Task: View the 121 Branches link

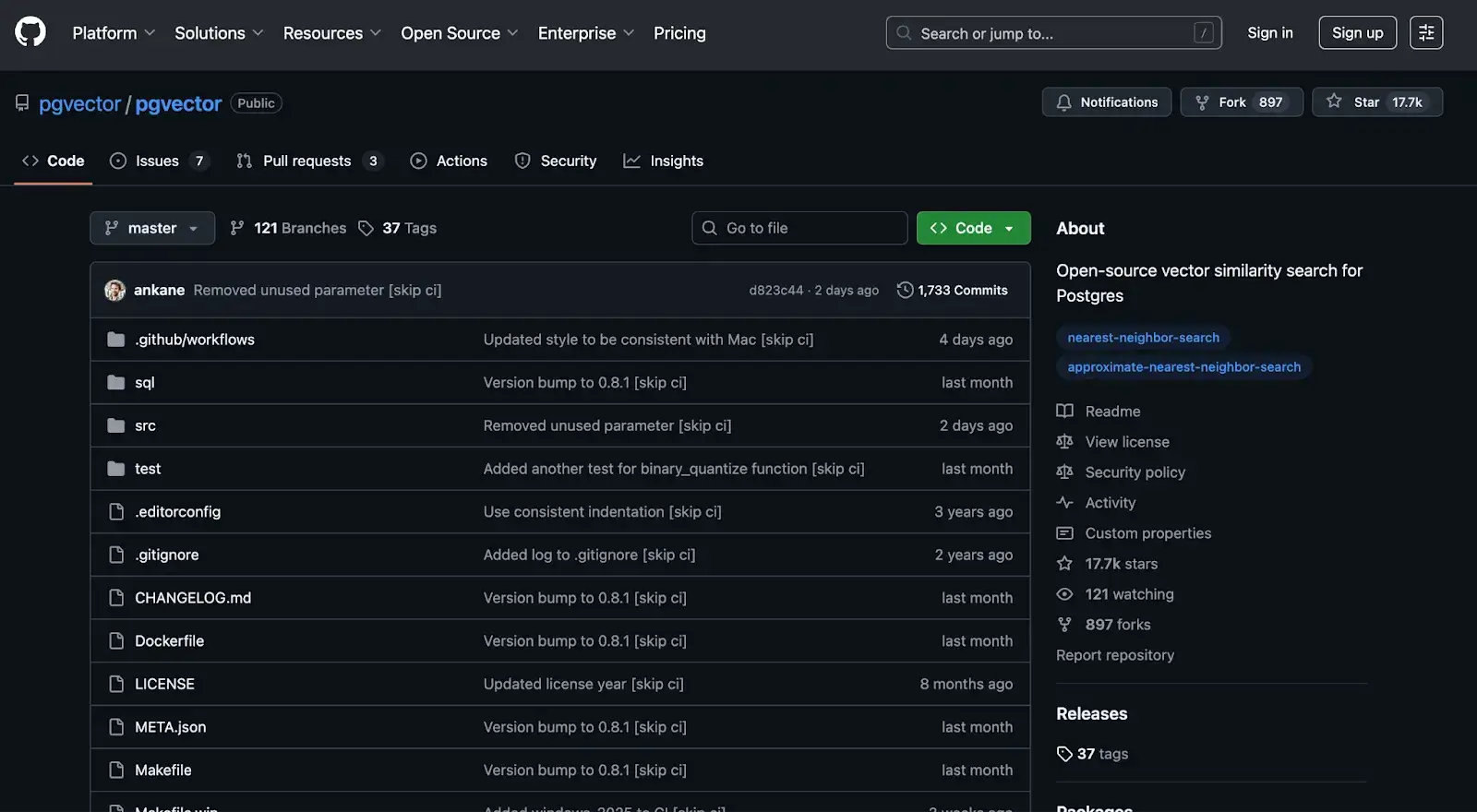Action: click(x=288, y=228)
